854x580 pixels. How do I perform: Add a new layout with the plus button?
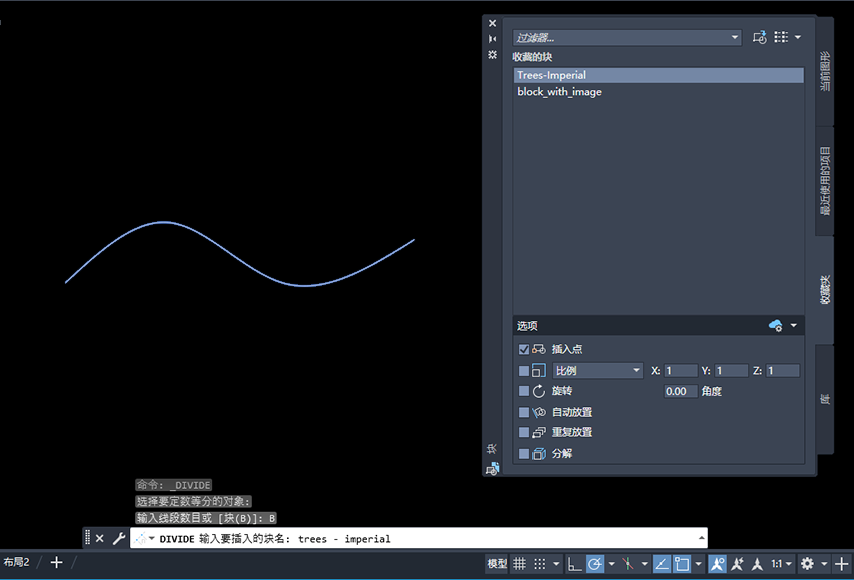(57, 563)
